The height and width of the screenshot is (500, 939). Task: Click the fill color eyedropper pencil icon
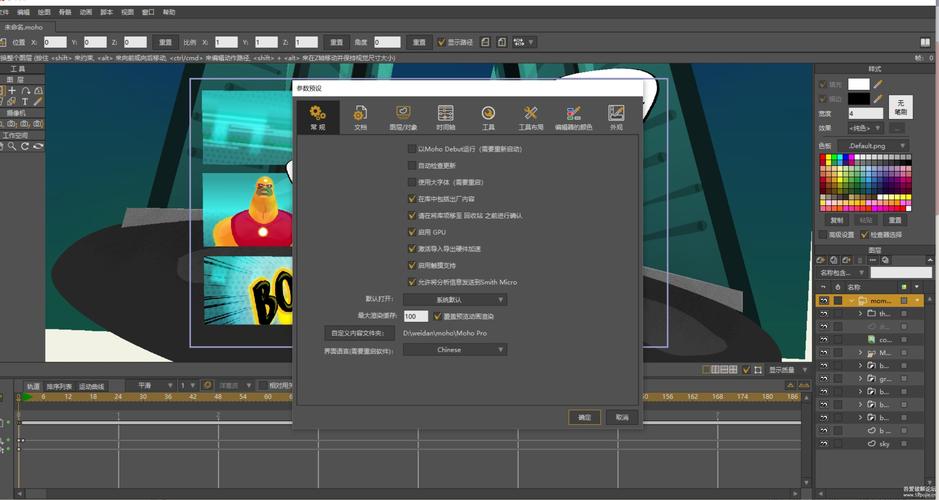pos(878,84)
